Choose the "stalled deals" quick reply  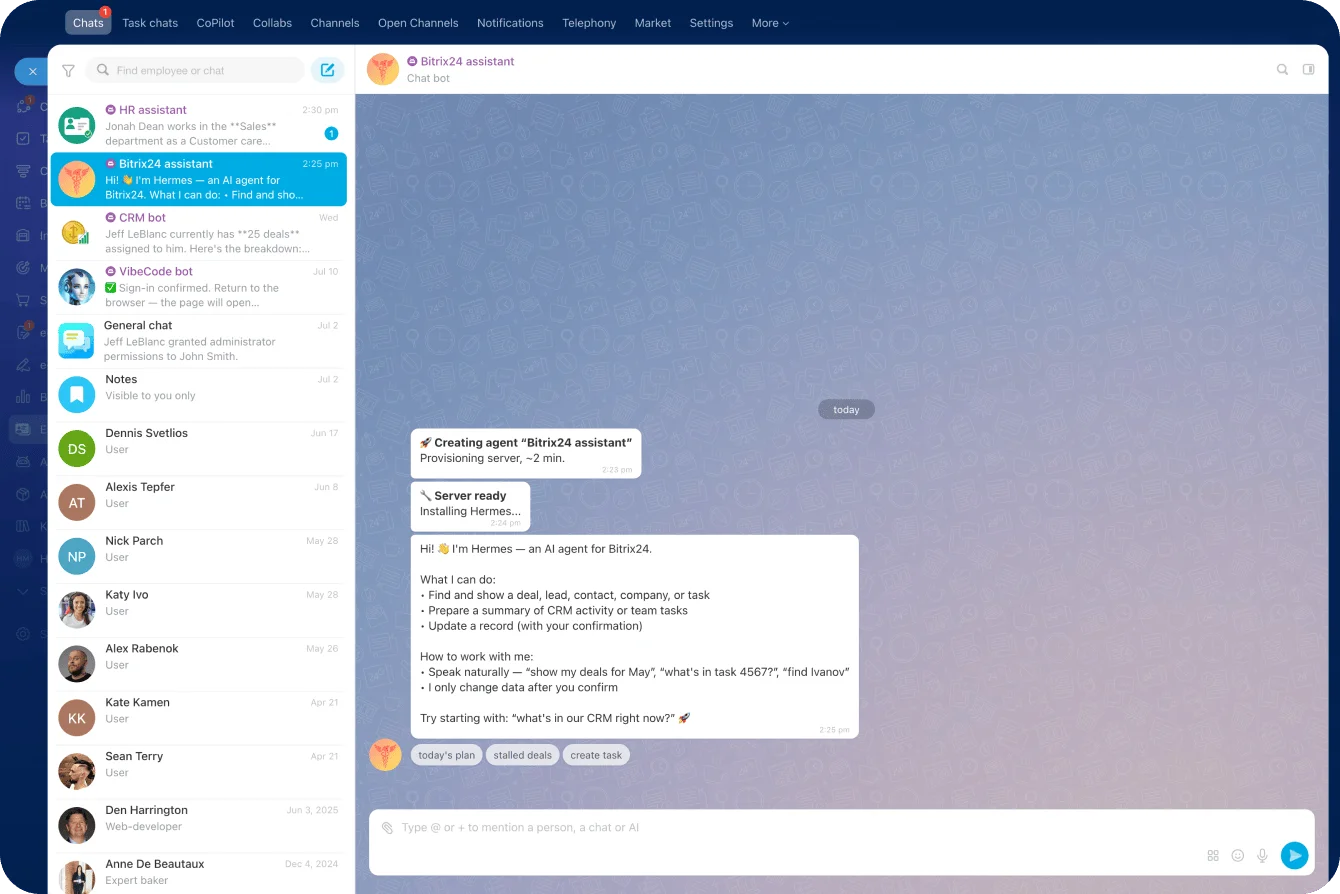[x=523, y=755]
